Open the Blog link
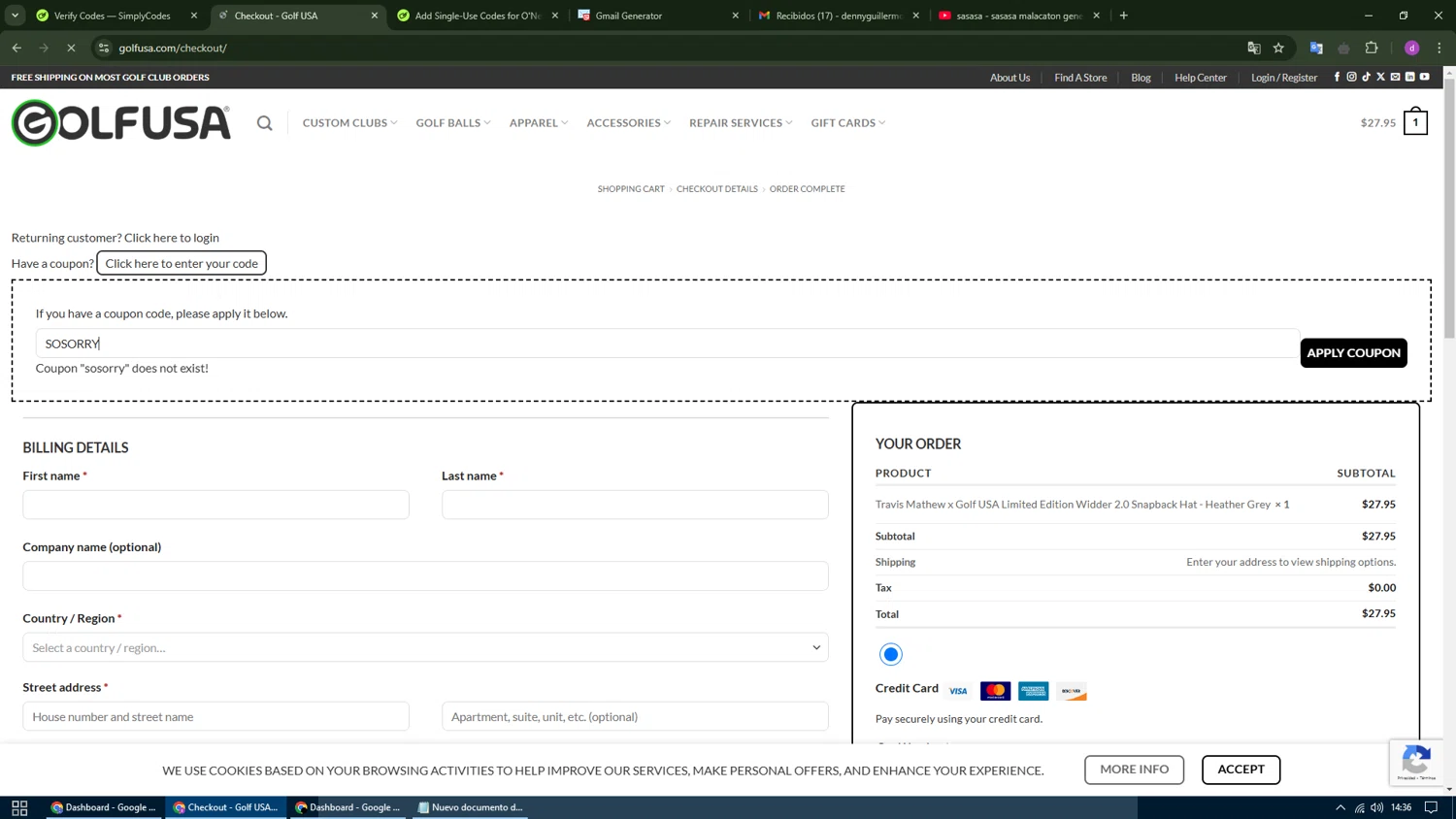Image resolution: width=1456 pixels, height=819 pixels. [x=1141, y=78]
